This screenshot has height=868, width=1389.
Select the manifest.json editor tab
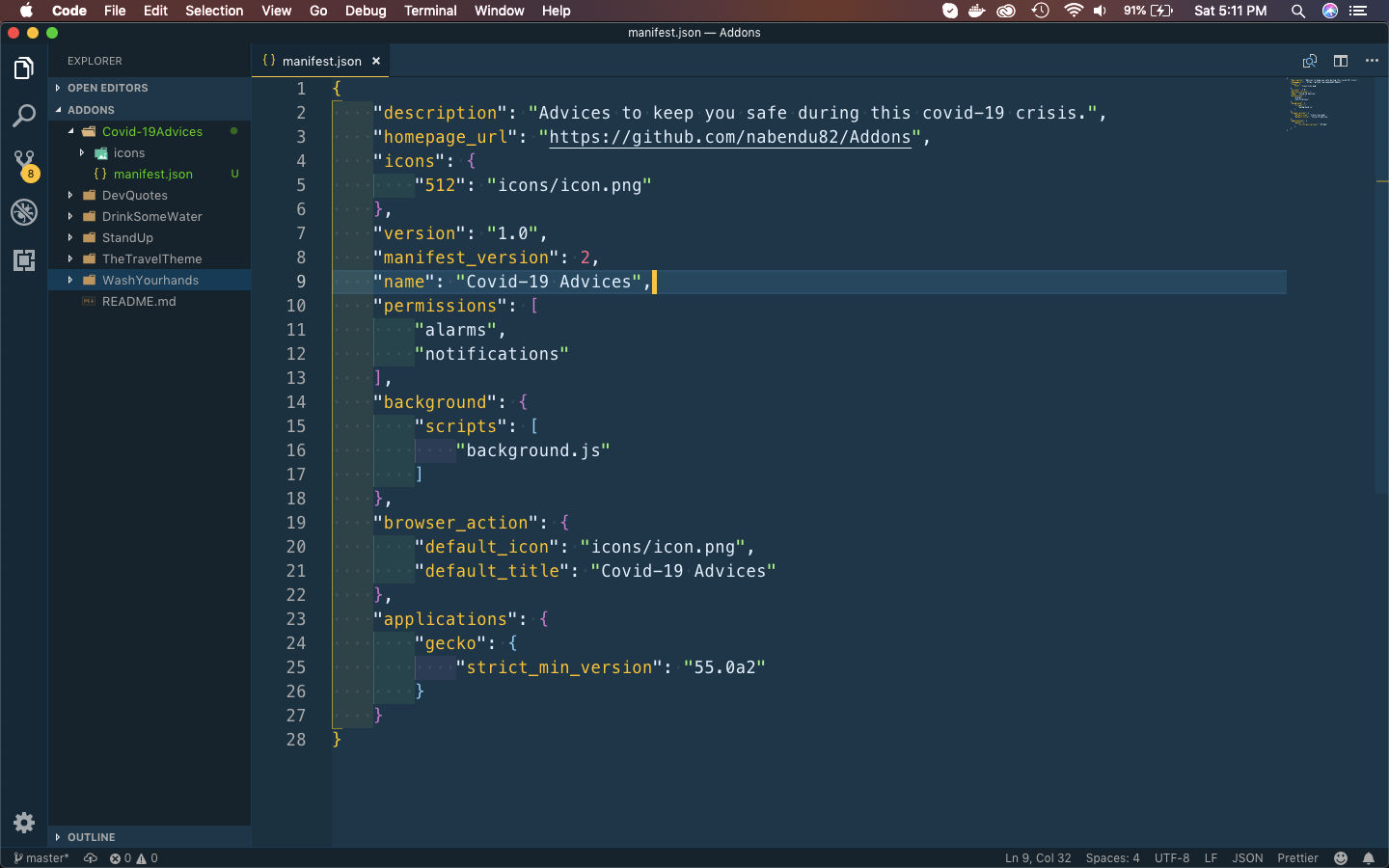321,61
